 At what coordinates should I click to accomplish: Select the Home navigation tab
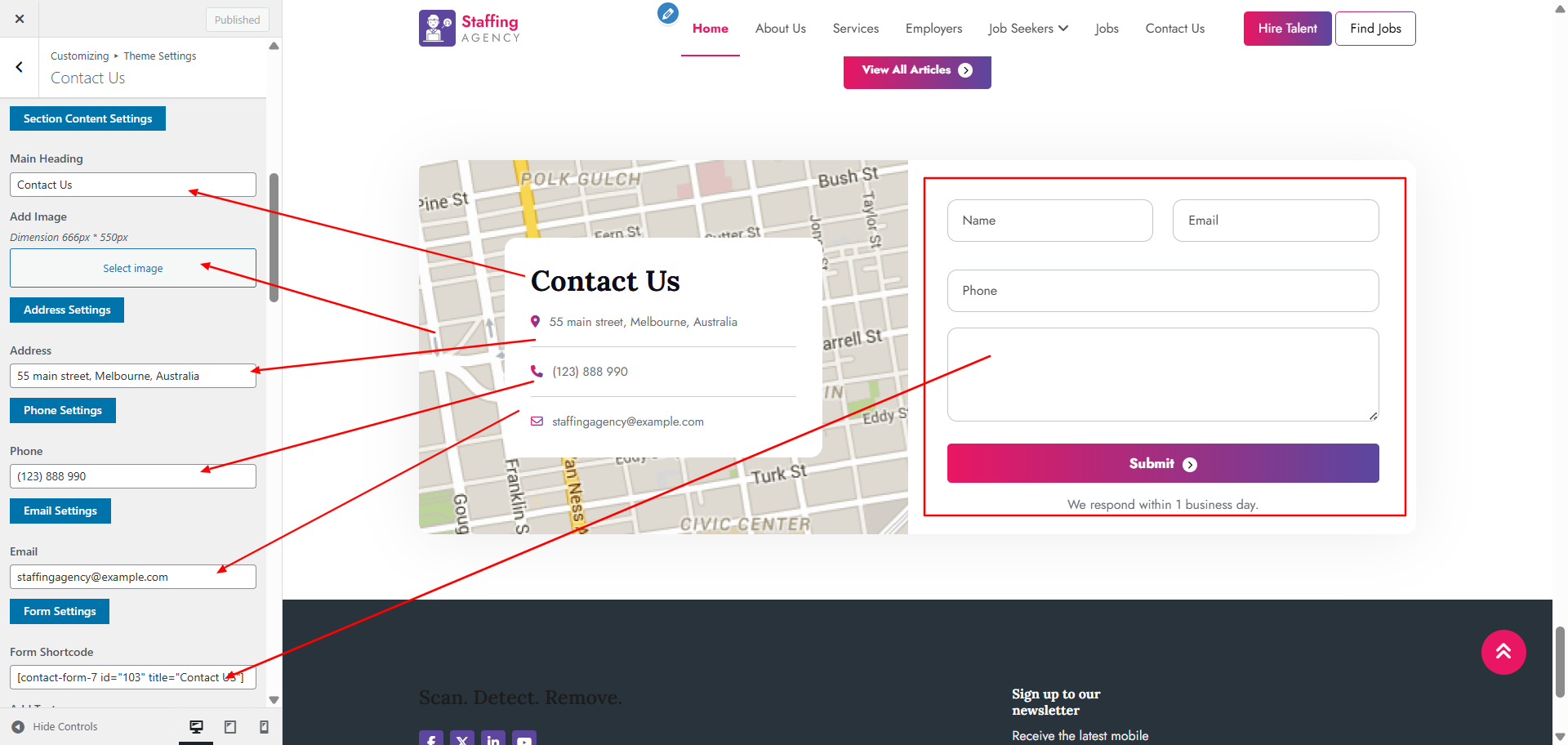(x=710, y=28)
